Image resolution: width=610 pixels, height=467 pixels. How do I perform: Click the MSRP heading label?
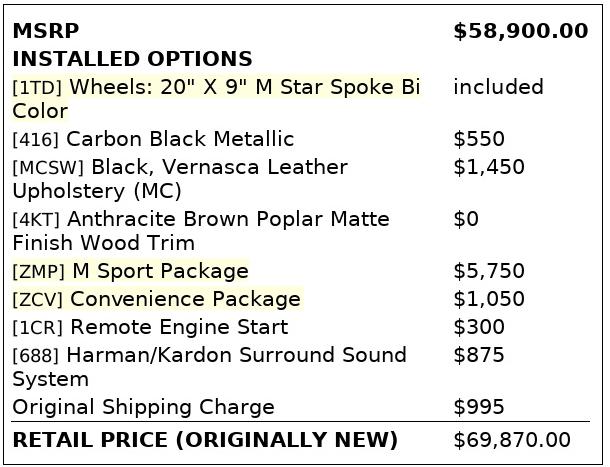(46, 31)
